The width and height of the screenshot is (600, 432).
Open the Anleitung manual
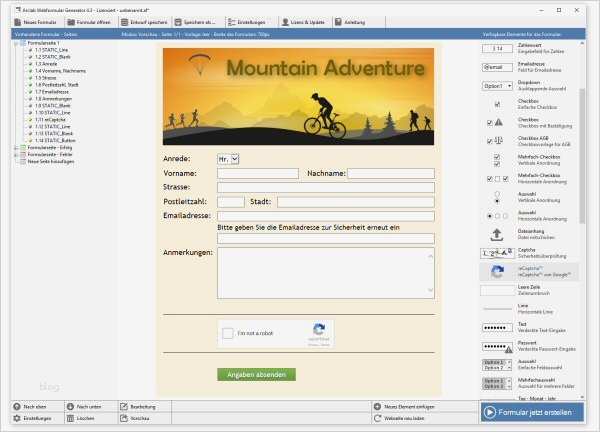click(350, 22)
